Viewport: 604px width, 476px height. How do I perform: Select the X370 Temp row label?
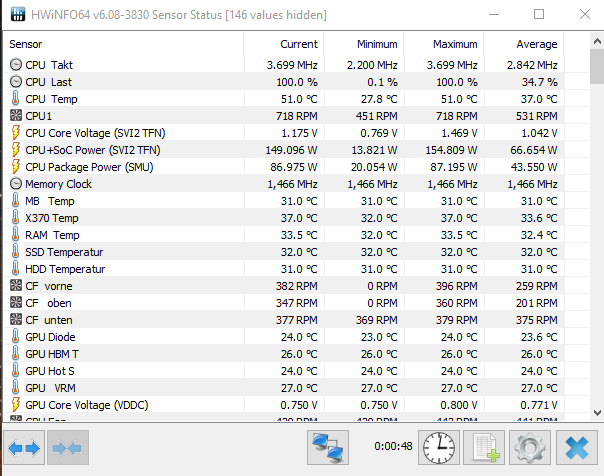[x=52, y=218]
